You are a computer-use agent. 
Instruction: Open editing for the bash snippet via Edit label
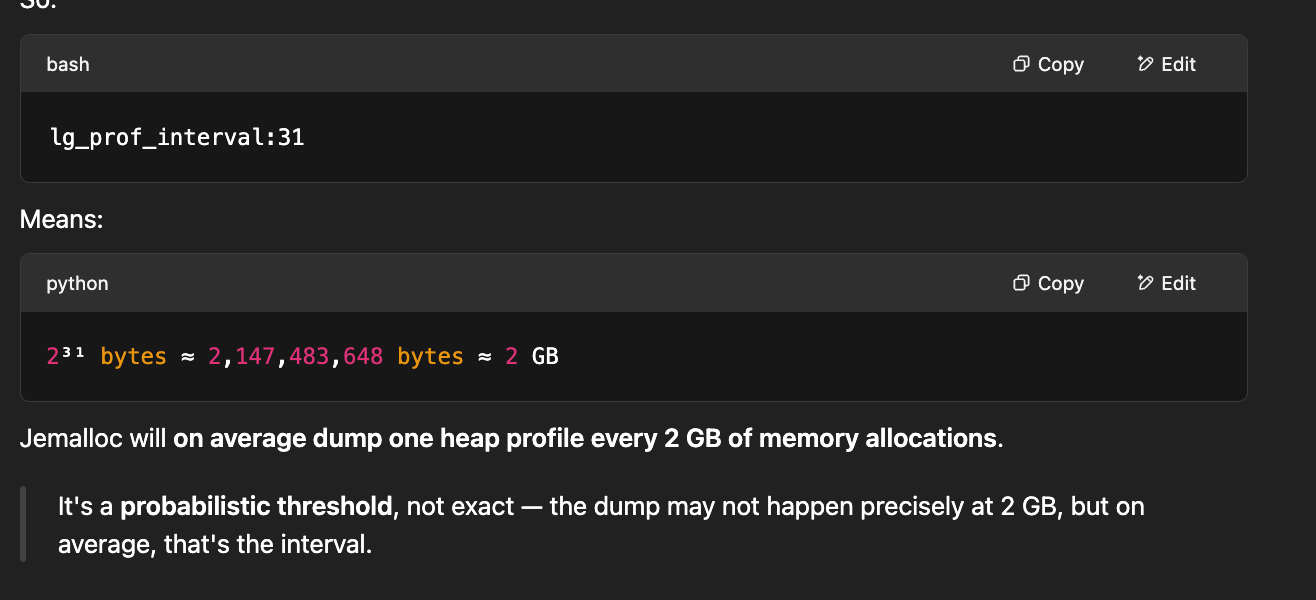[x=1178, y=64]
